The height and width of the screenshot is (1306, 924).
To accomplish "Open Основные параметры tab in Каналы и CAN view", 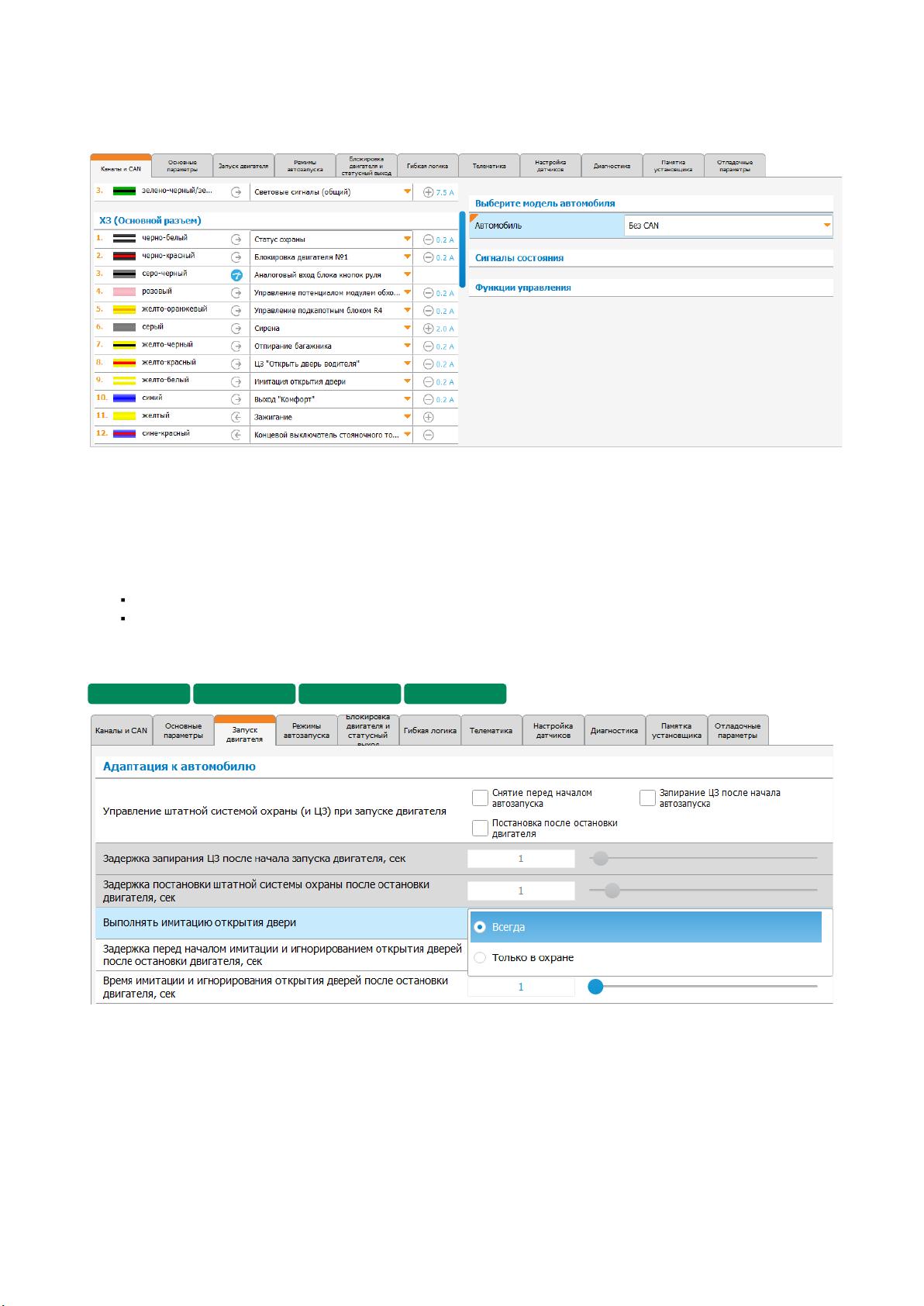I will click(182, 166).
